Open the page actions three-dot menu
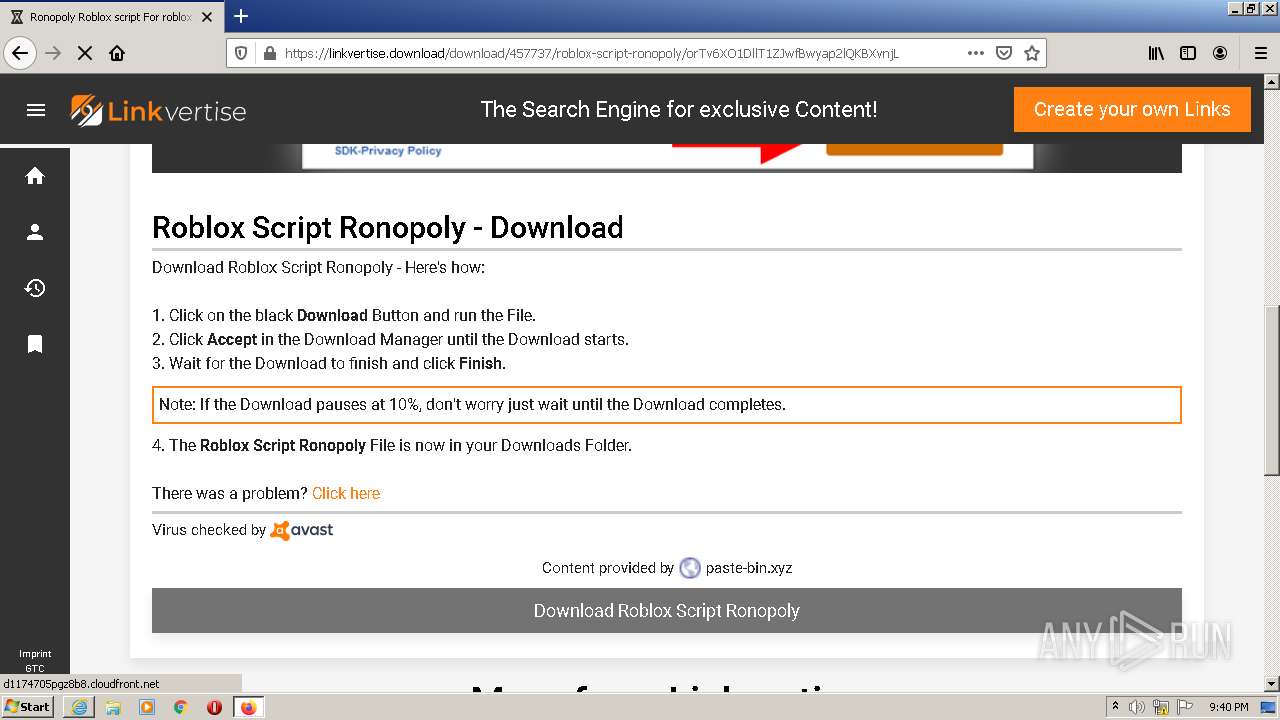 (976, 53)
